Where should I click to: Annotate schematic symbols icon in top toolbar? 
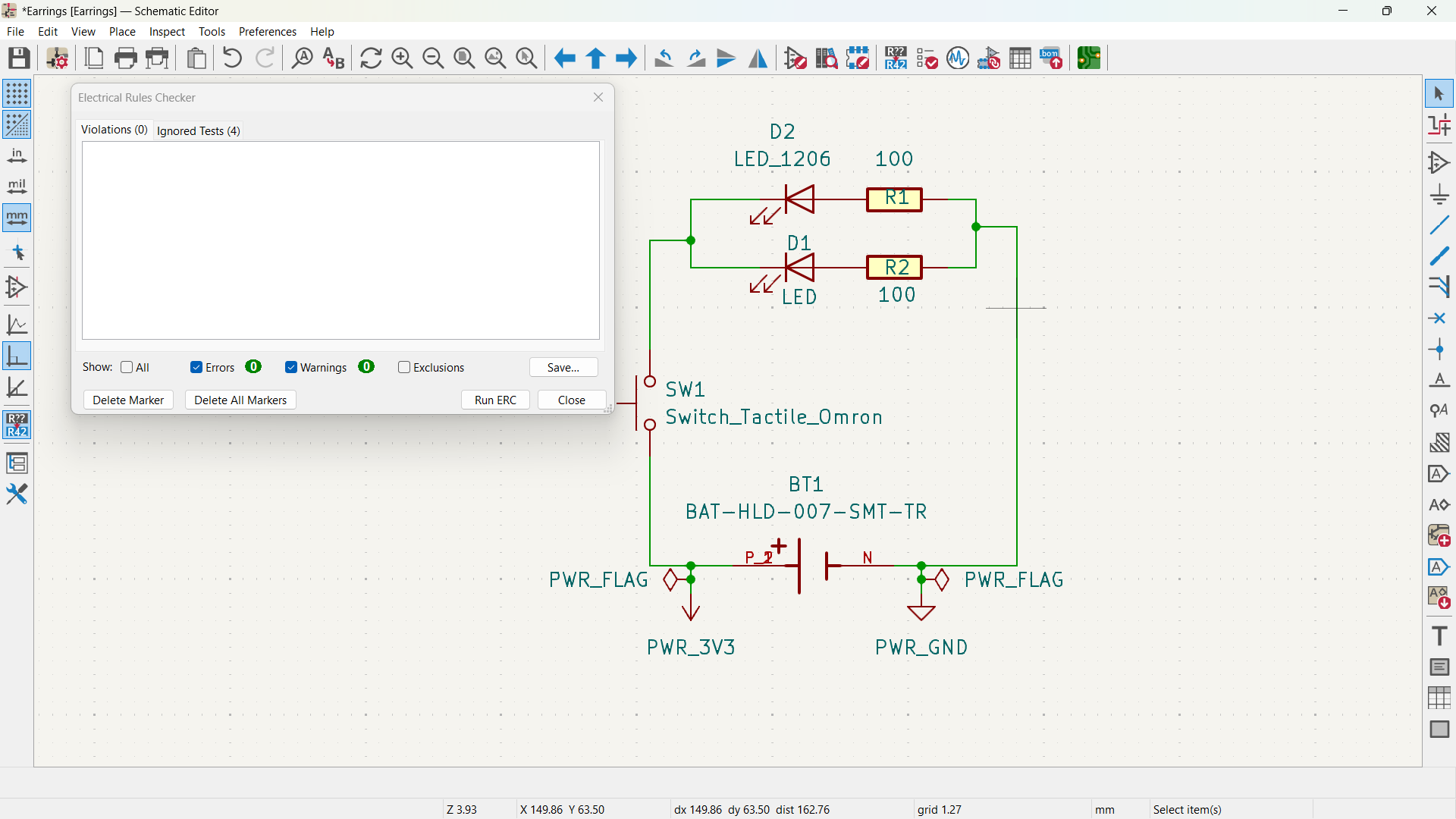(x=896, y=58)
